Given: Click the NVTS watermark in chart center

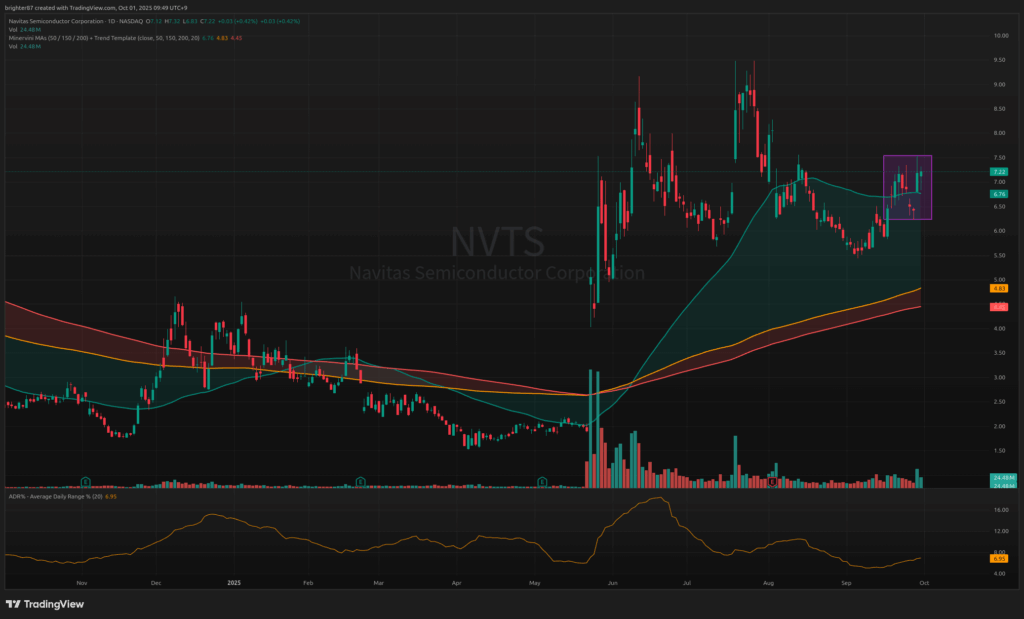Looking at the screenshot, I should pyautogui.click(x=496, y=242).
